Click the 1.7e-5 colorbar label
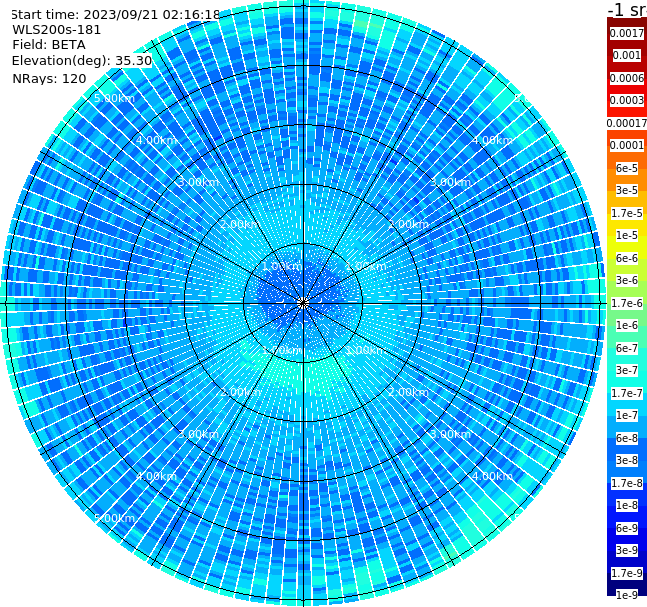The image size is (647, 607). (x=627, y=213)
